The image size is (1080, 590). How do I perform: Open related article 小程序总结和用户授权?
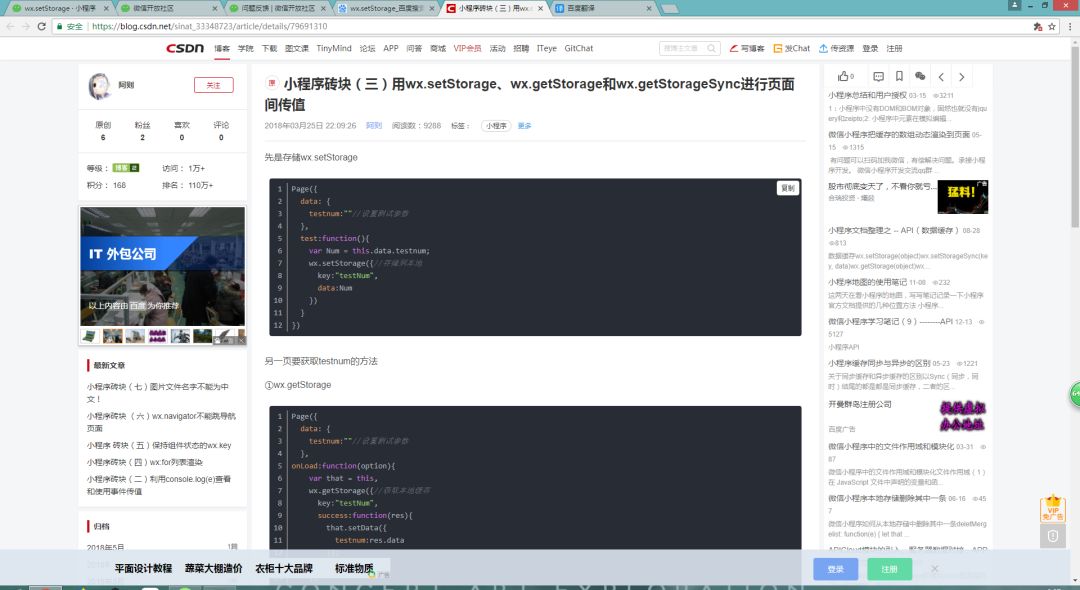pos(867,95)
